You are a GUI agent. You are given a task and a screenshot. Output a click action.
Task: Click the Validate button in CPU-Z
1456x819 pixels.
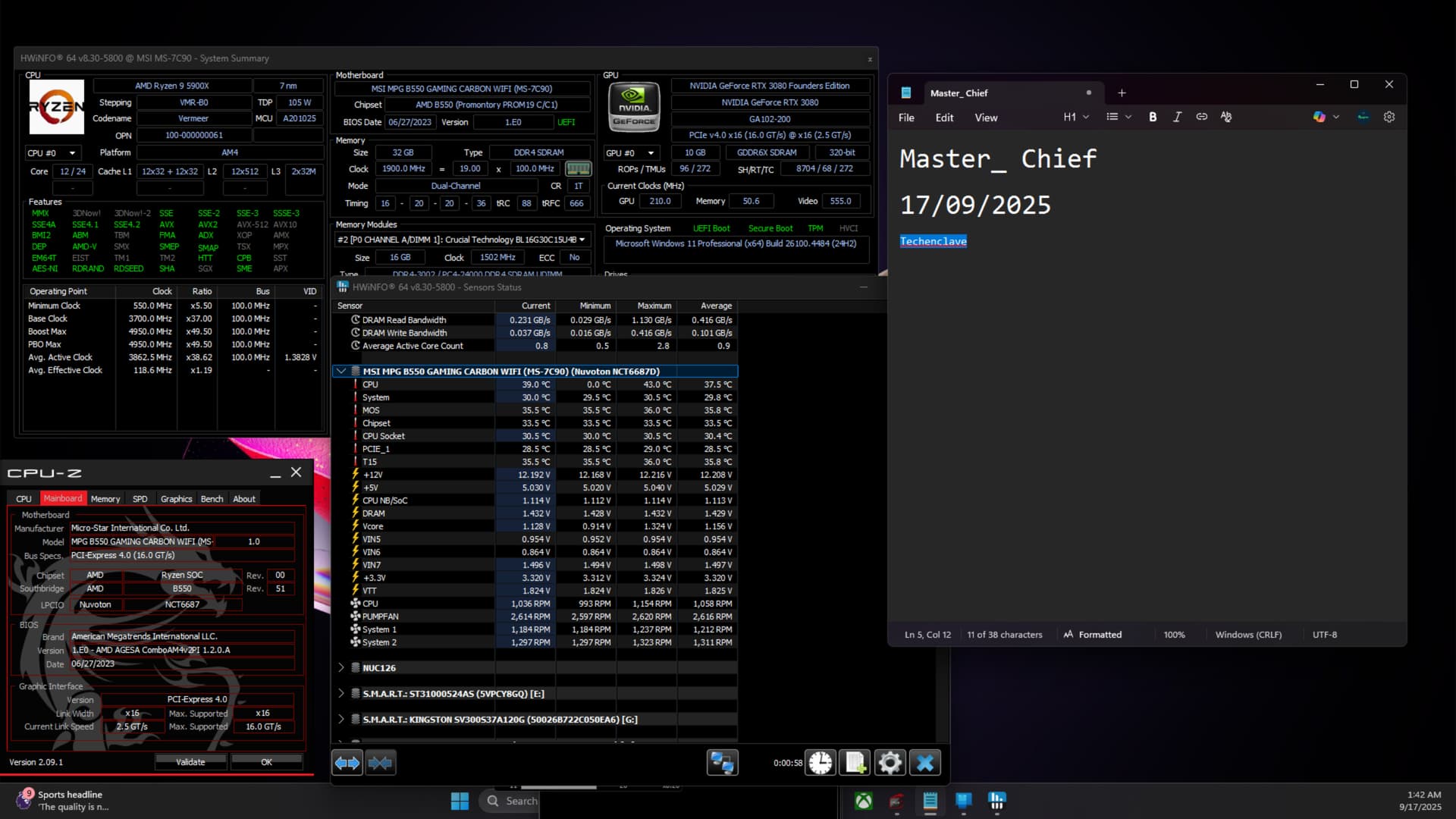click(x=190, y=762)
